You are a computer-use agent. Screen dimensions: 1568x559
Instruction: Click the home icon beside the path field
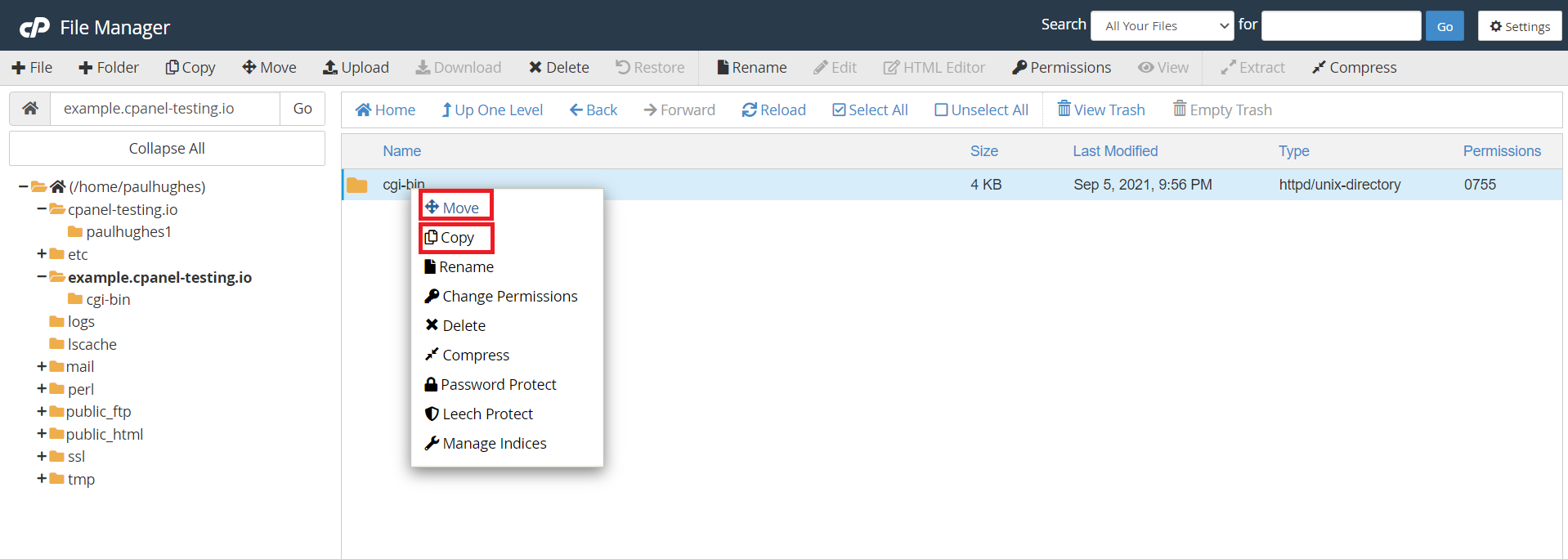(30, 109)
